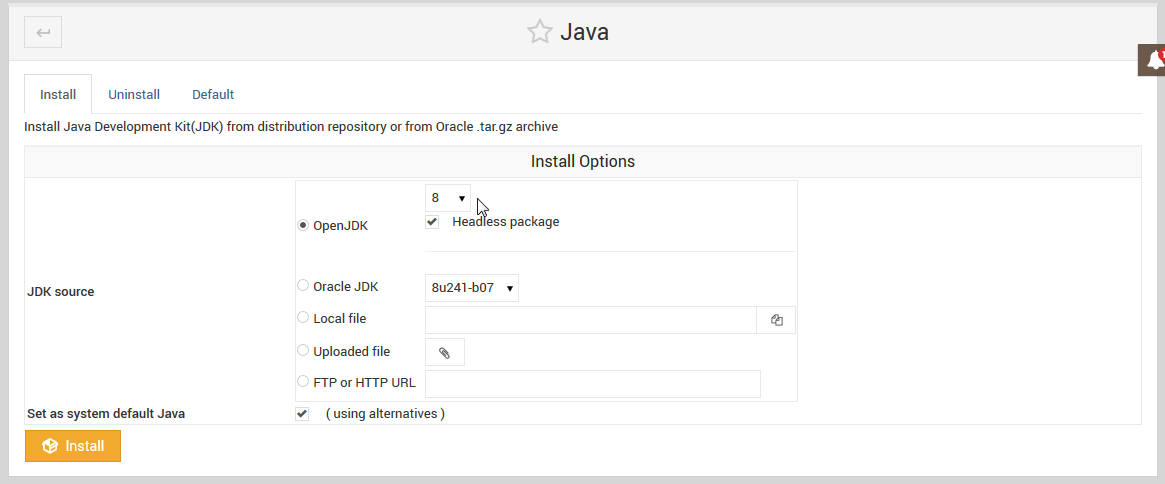Select the Local file radio button
The height and width of the screenshot is (484, 1165).
[303, 317]
